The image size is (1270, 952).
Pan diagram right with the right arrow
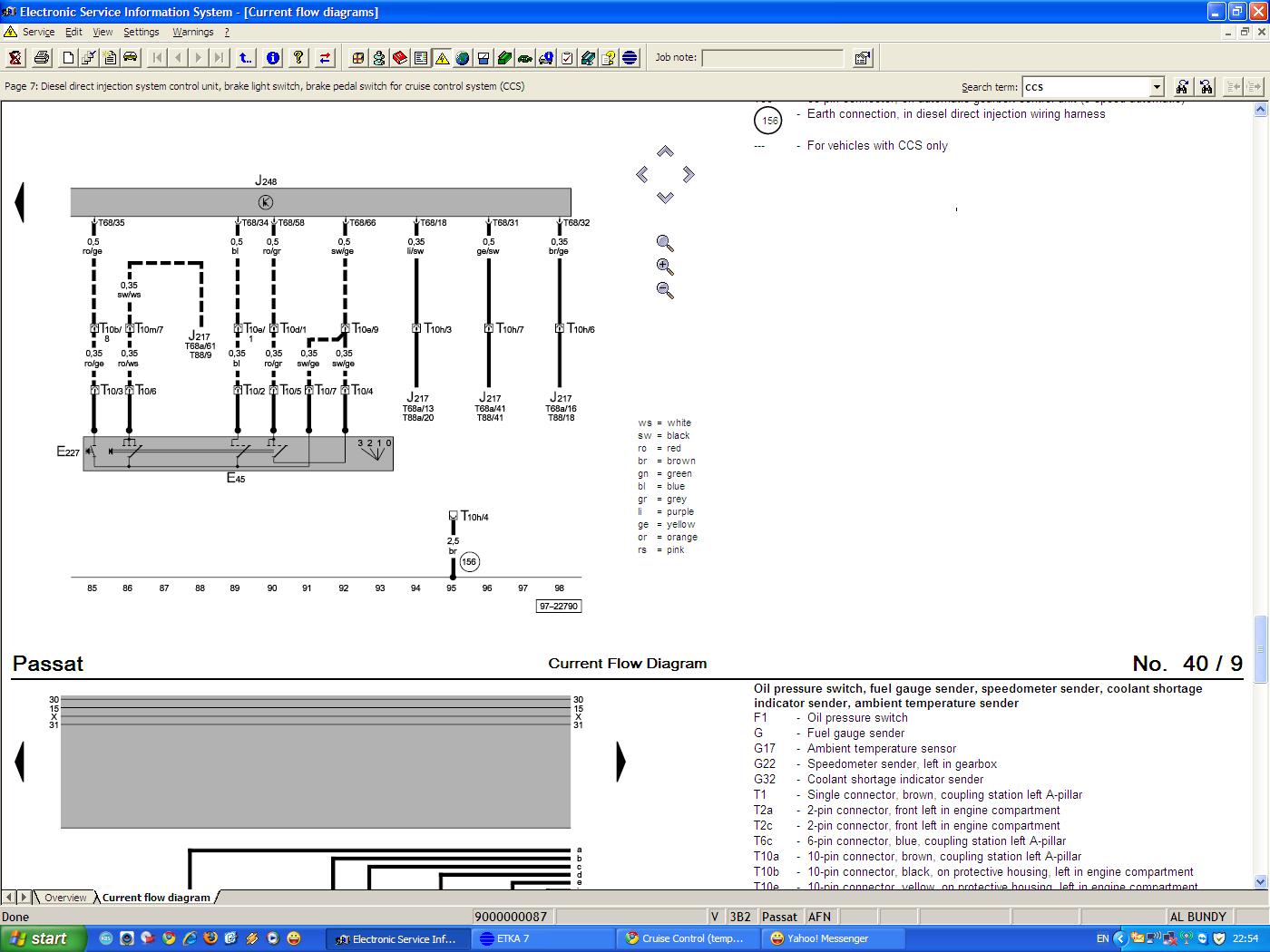click(689, 174)
